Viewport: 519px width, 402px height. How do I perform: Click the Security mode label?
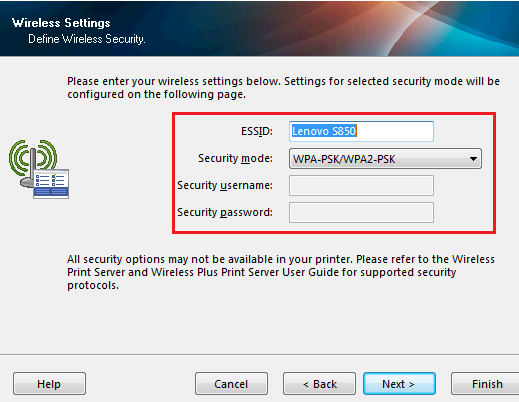click(x=235, y=158)
